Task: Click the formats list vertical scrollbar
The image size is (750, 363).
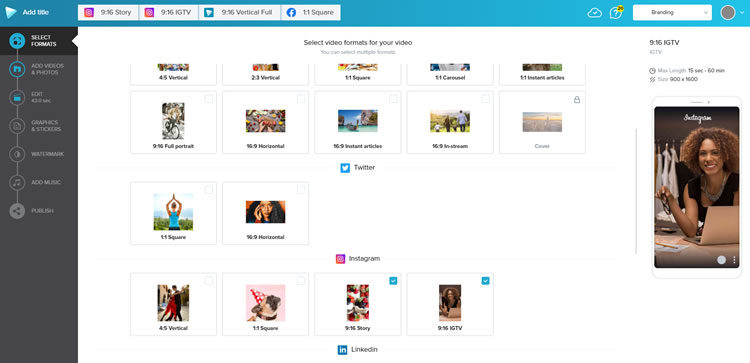Action: (636, 190)
